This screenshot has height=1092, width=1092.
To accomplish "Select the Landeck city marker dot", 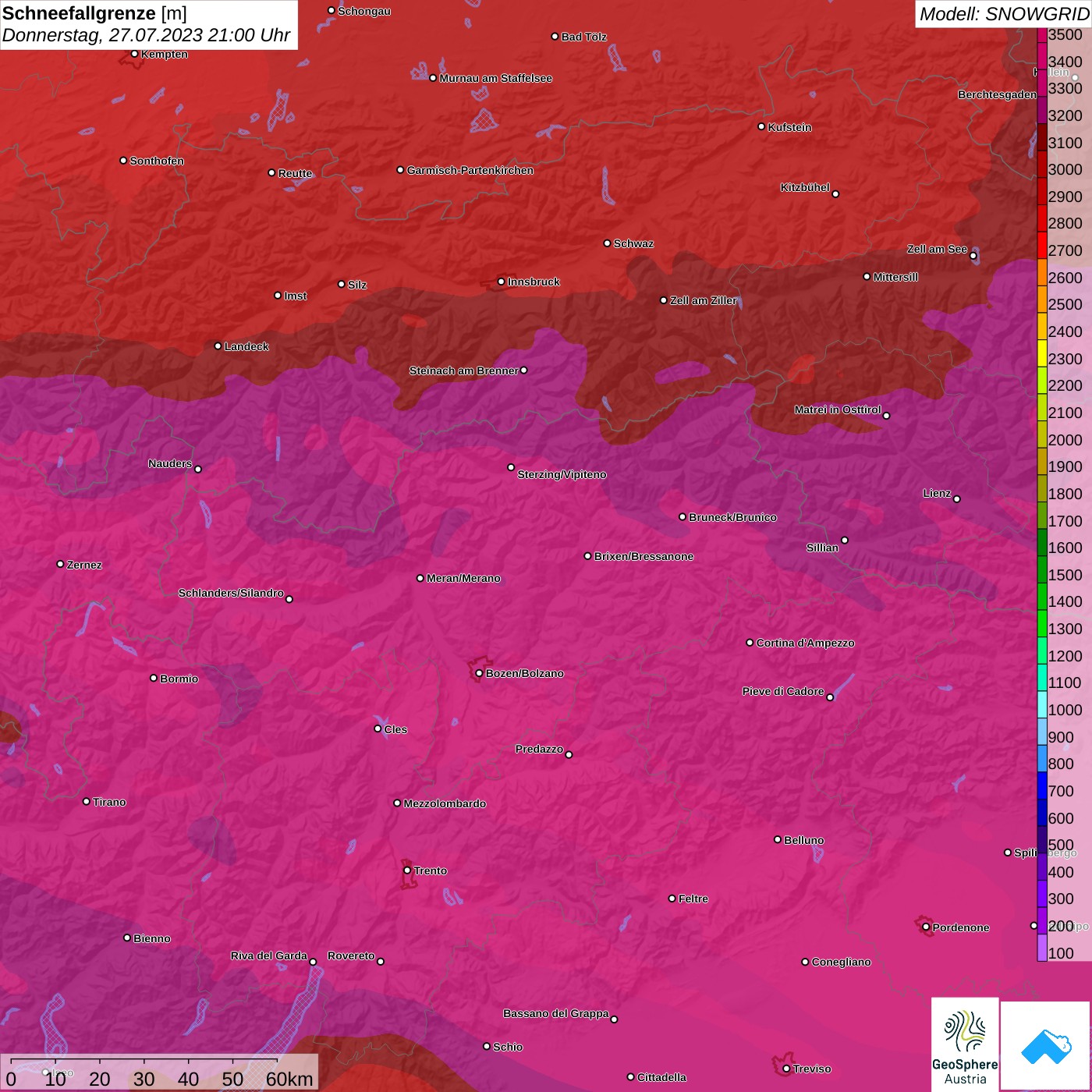I will [x=218, y=346].
